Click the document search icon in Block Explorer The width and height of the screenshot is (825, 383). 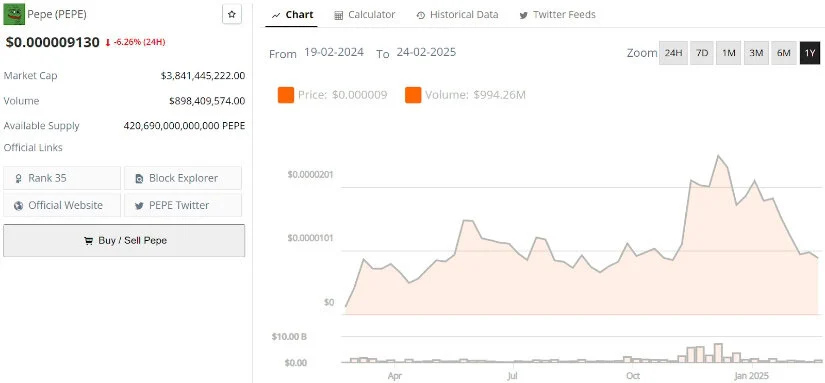139,178
